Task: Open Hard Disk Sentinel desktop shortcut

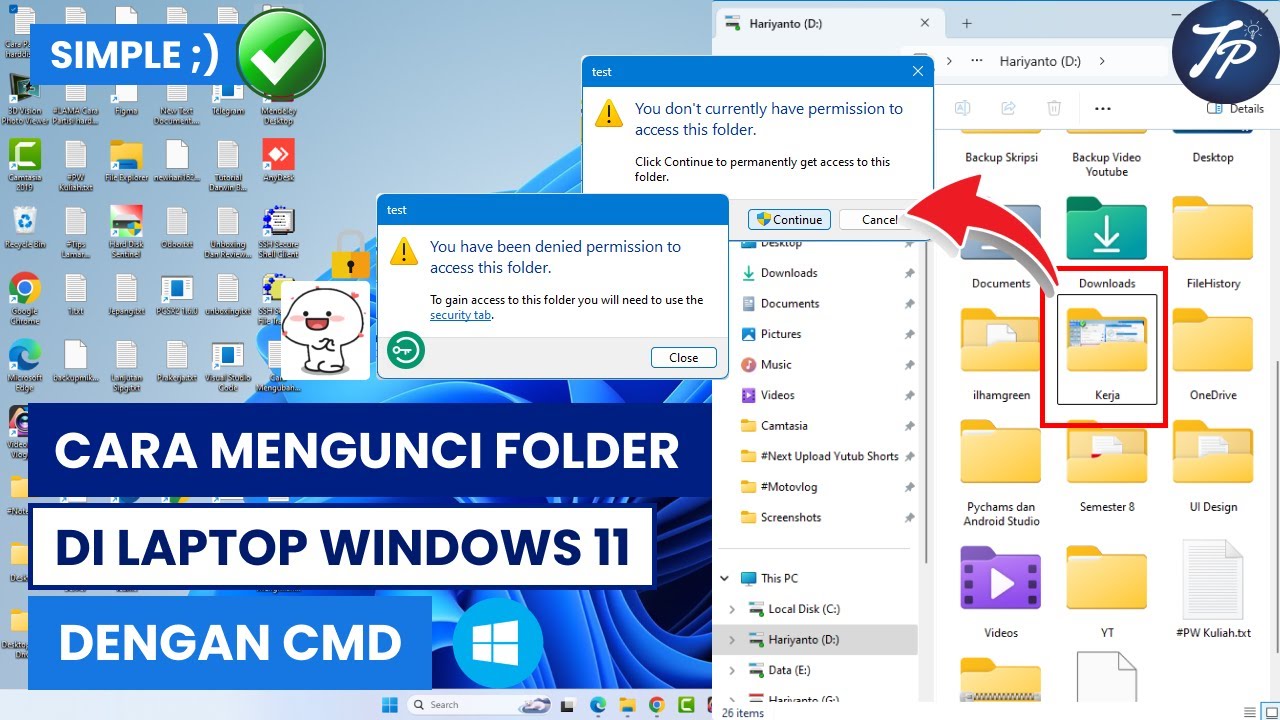Action: (x=126, y=233)
